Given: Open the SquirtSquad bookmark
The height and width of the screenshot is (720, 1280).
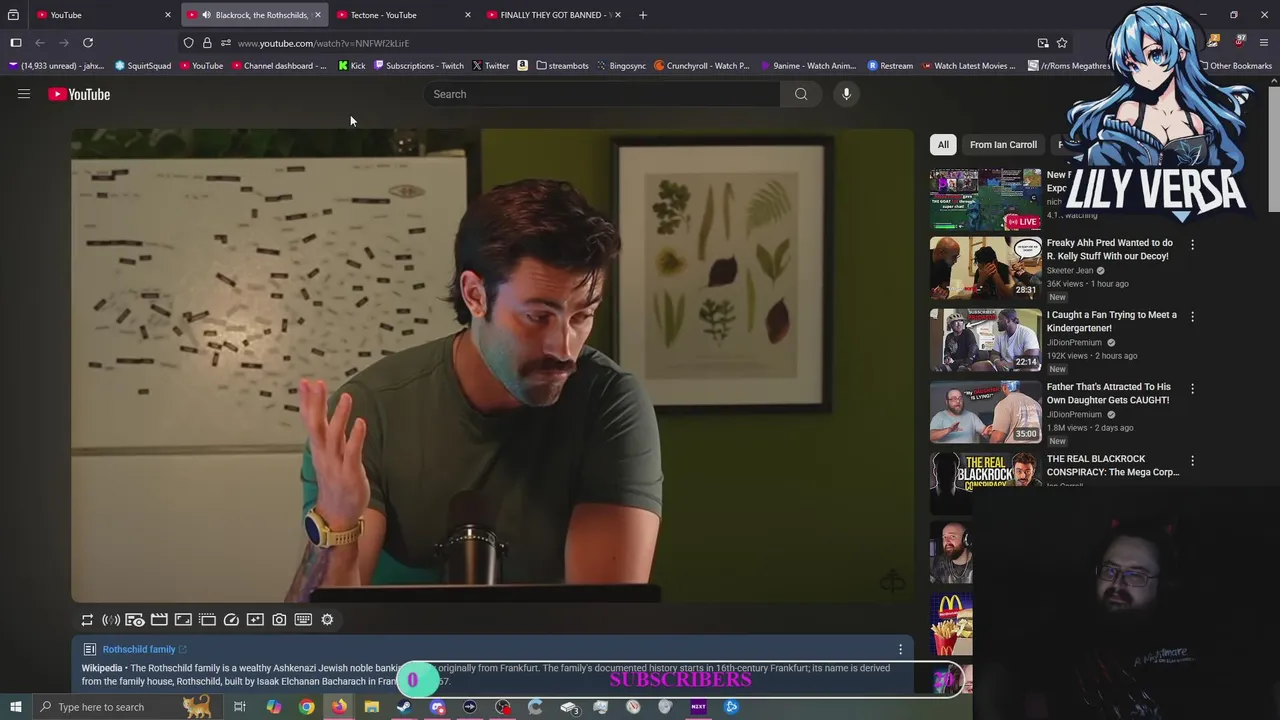Looking at the screenshot, I should pyautogui.click(x=143, y=66).
